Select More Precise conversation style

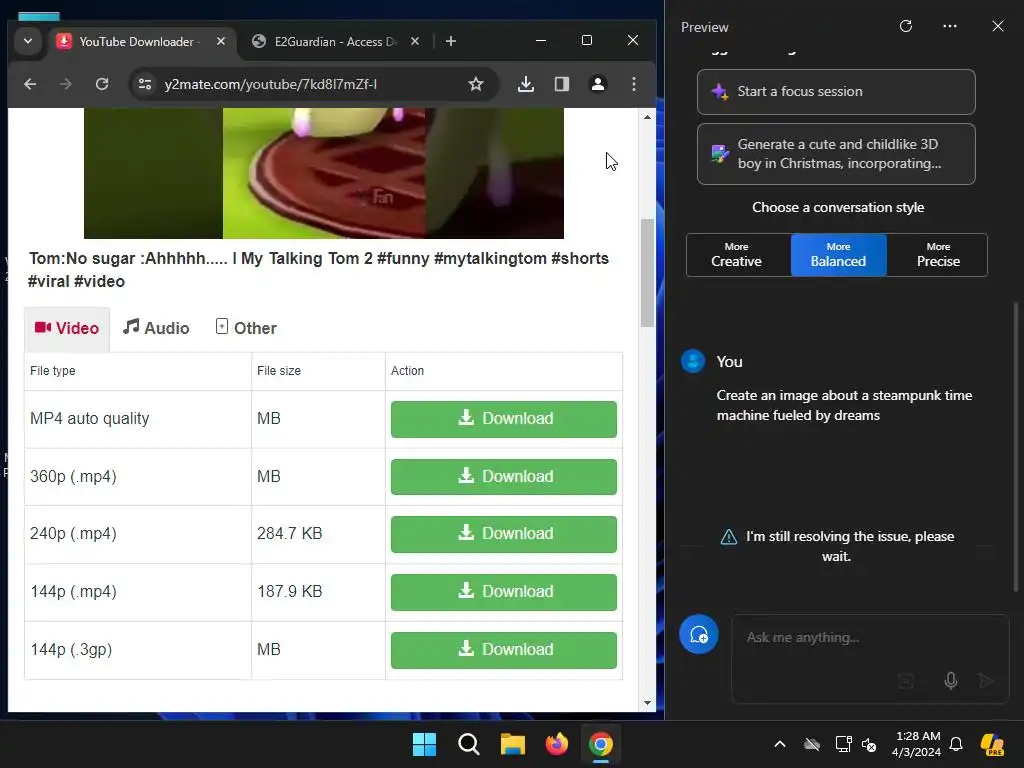pos(938,255)
